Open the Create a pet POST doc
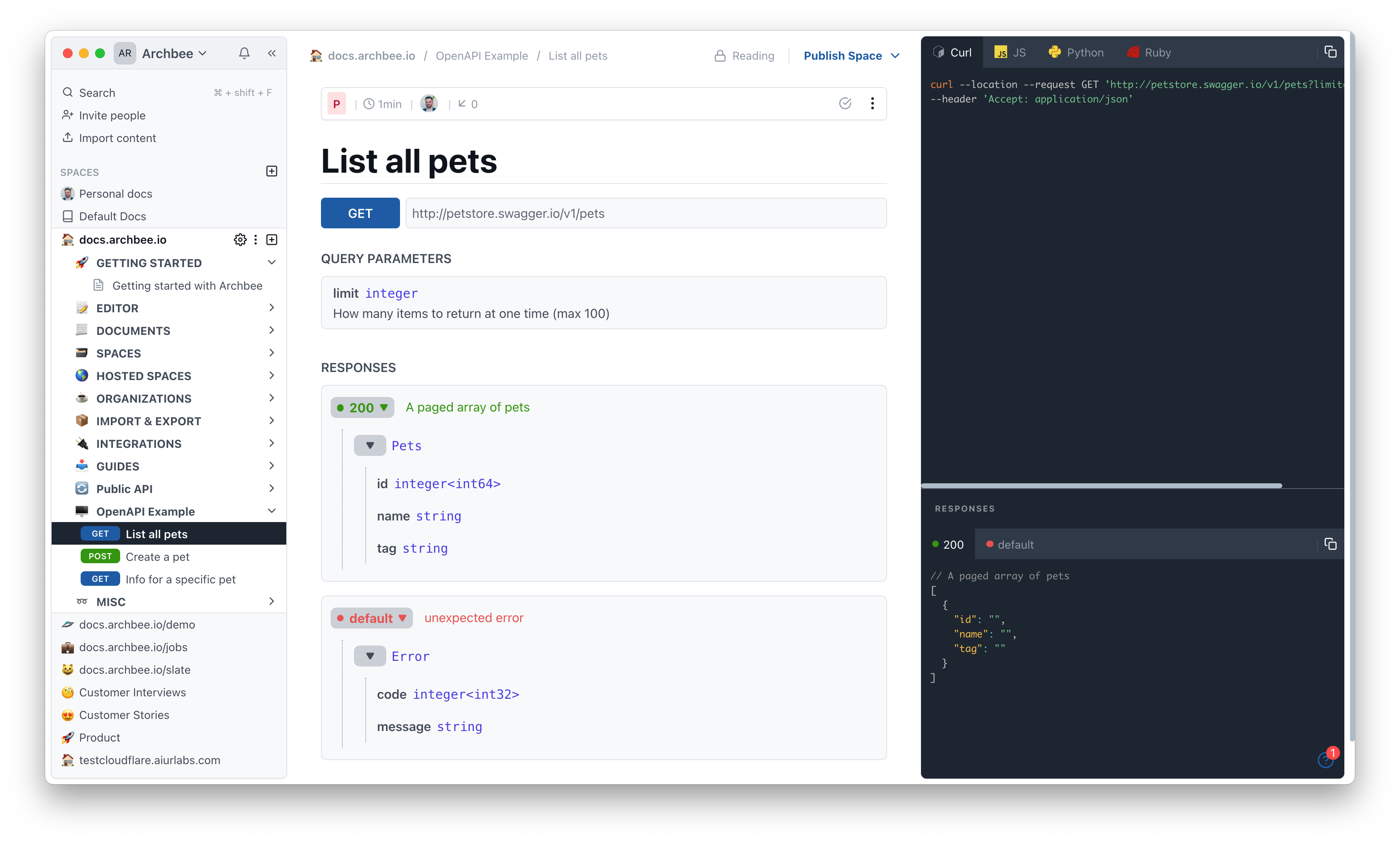1400x844 pixels. coord(157,556)
